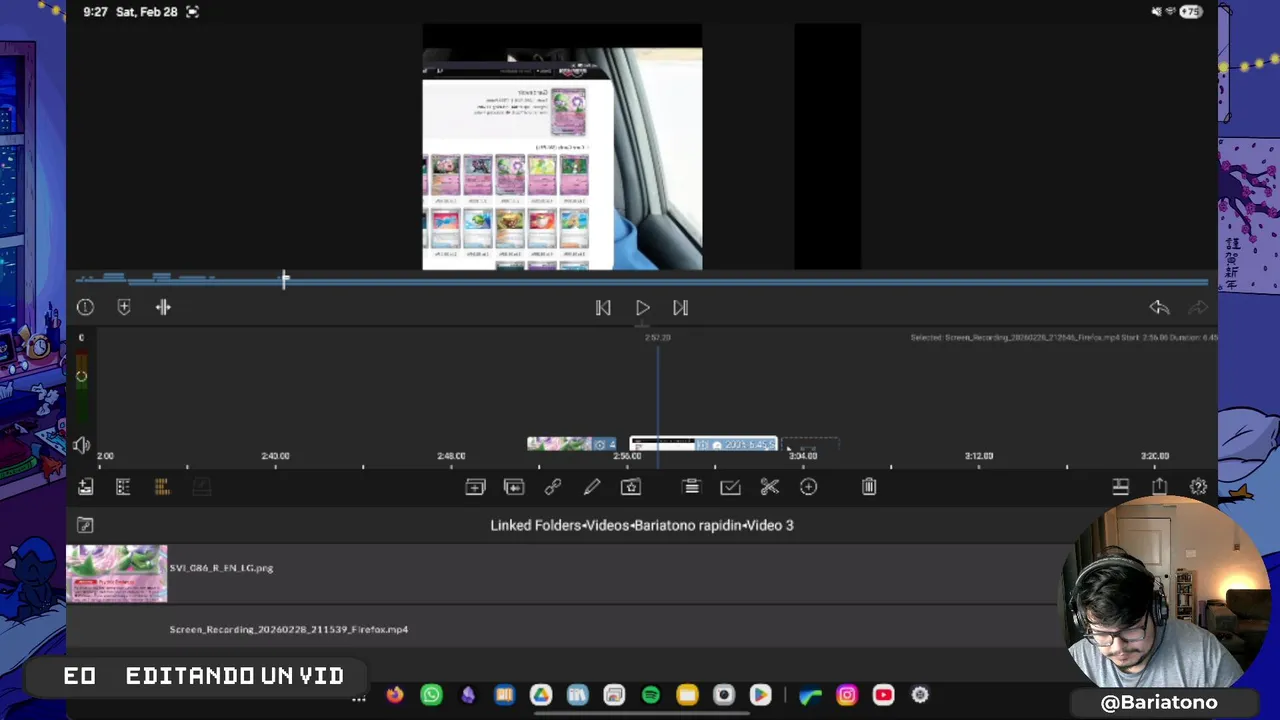
Task: Select the pink card clip on the timeline
Action: [x=573, y=444]
